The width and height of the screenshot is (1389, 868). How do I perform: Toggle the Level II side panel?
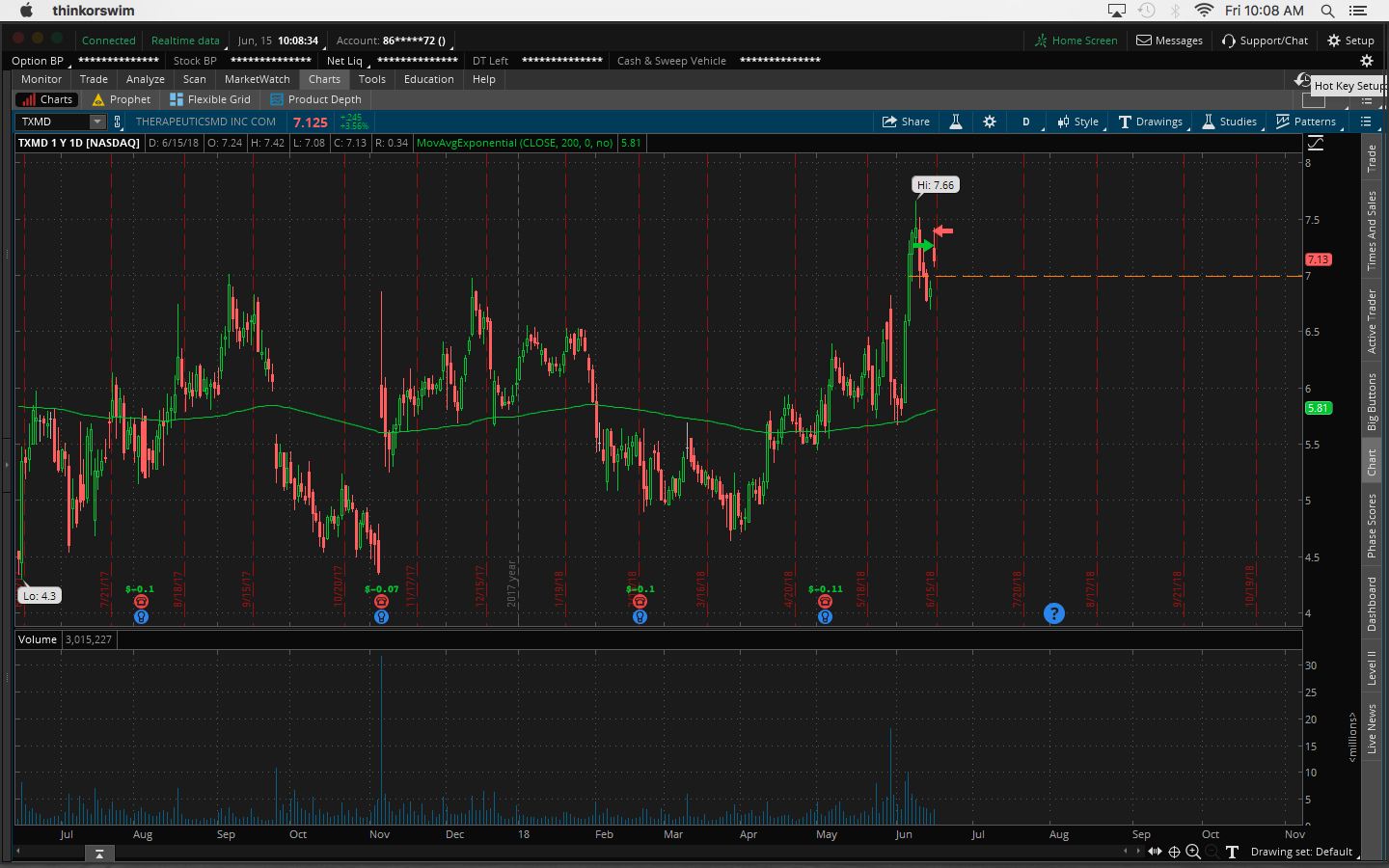(x=1372, y=667)
